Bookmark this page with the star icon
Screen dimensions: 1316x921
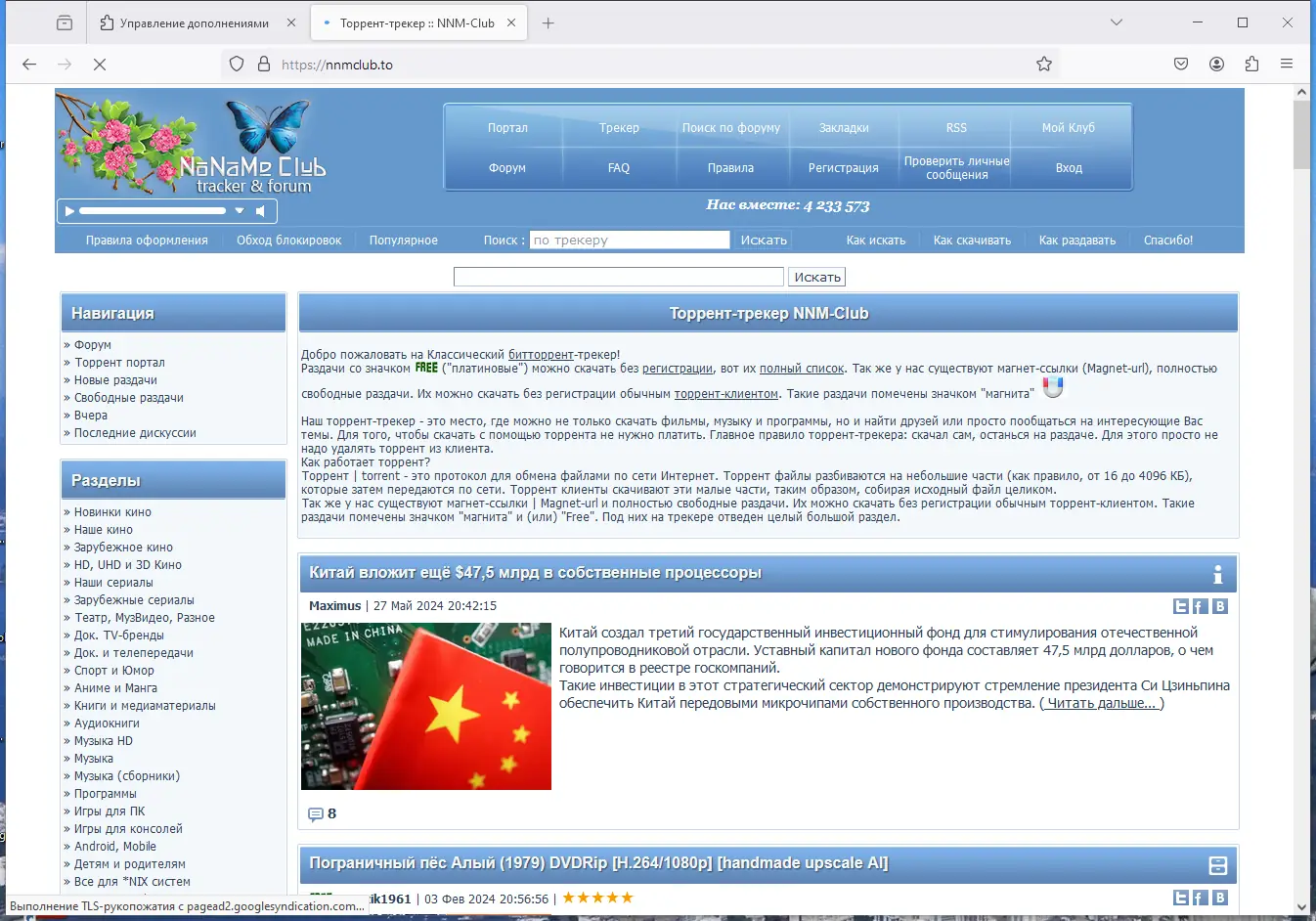1044,65
